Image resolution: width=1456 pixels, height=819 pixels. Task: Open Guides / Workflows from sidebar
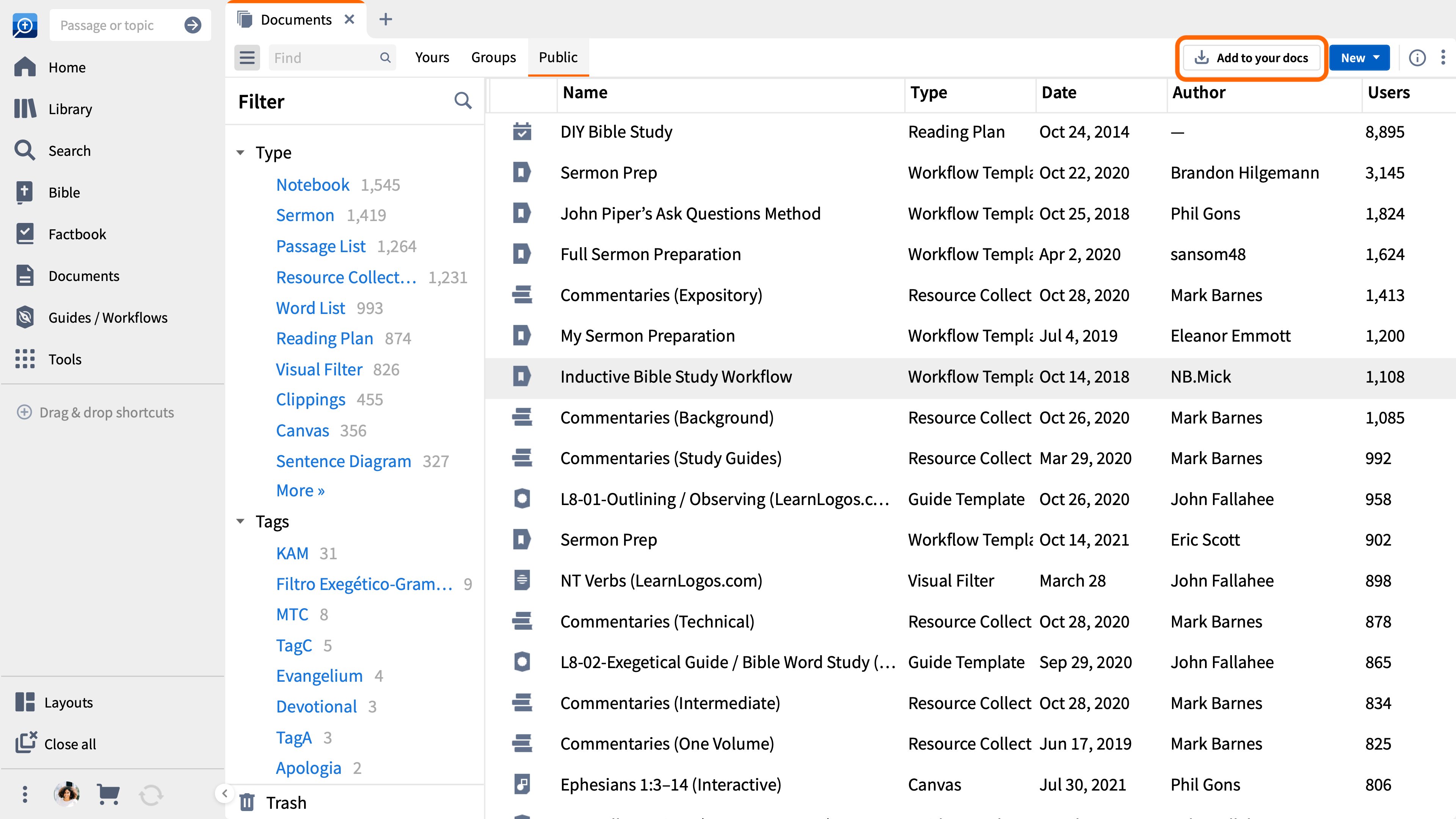91,317
